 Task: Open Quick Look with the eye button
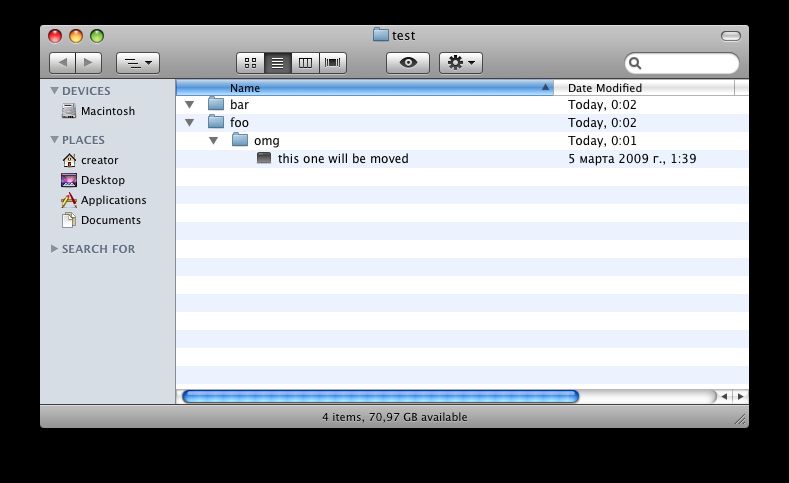(x=408, y=63)
